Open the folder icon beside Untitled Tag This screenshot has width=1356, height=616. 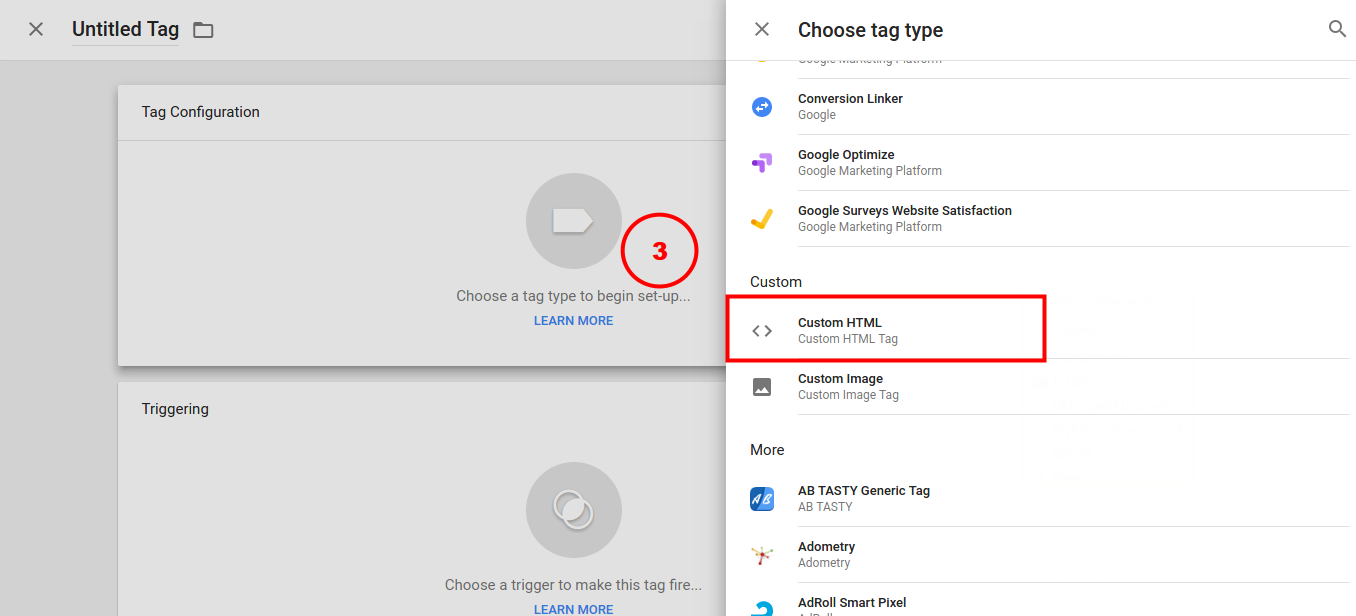pyautogui.click(x=203, y=30)
